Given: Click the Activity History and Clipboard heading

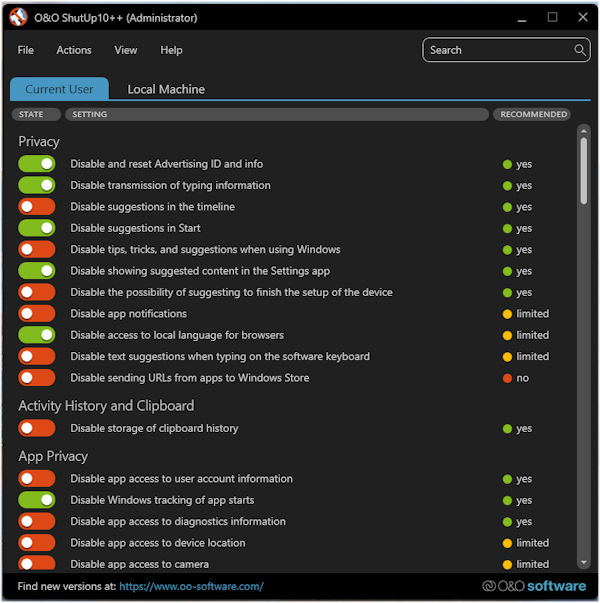Looking at the screenshot, I should [x=106, y=406].
